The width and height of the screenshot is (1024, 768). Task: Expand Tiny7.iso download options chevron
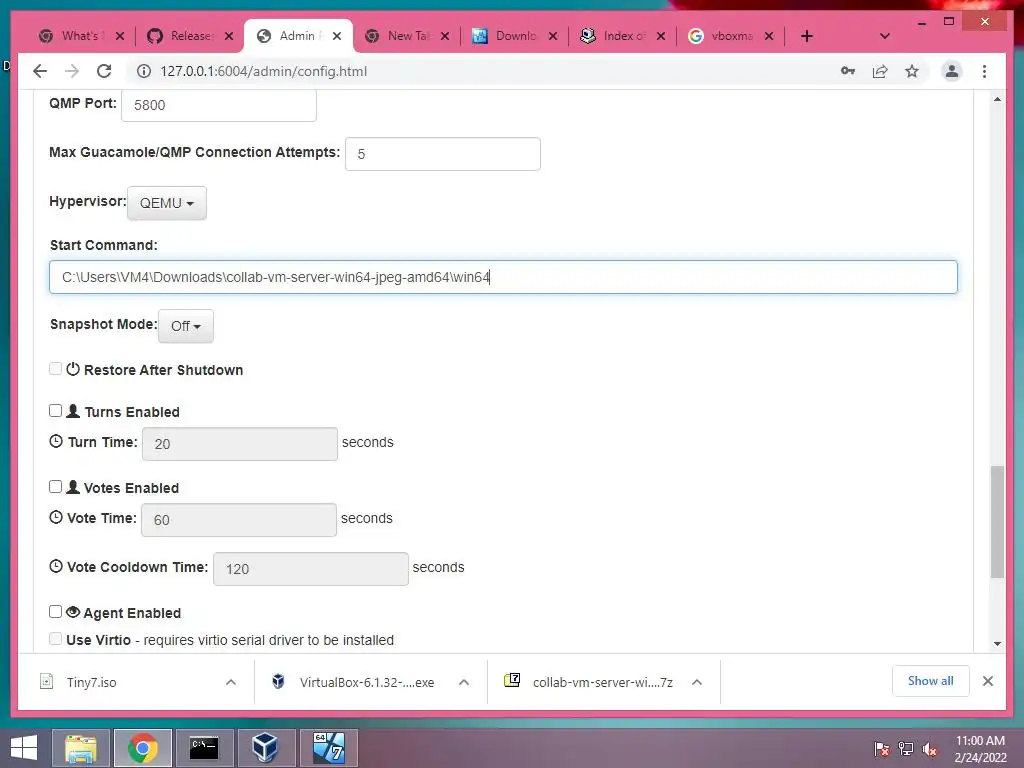pos(231,682)
